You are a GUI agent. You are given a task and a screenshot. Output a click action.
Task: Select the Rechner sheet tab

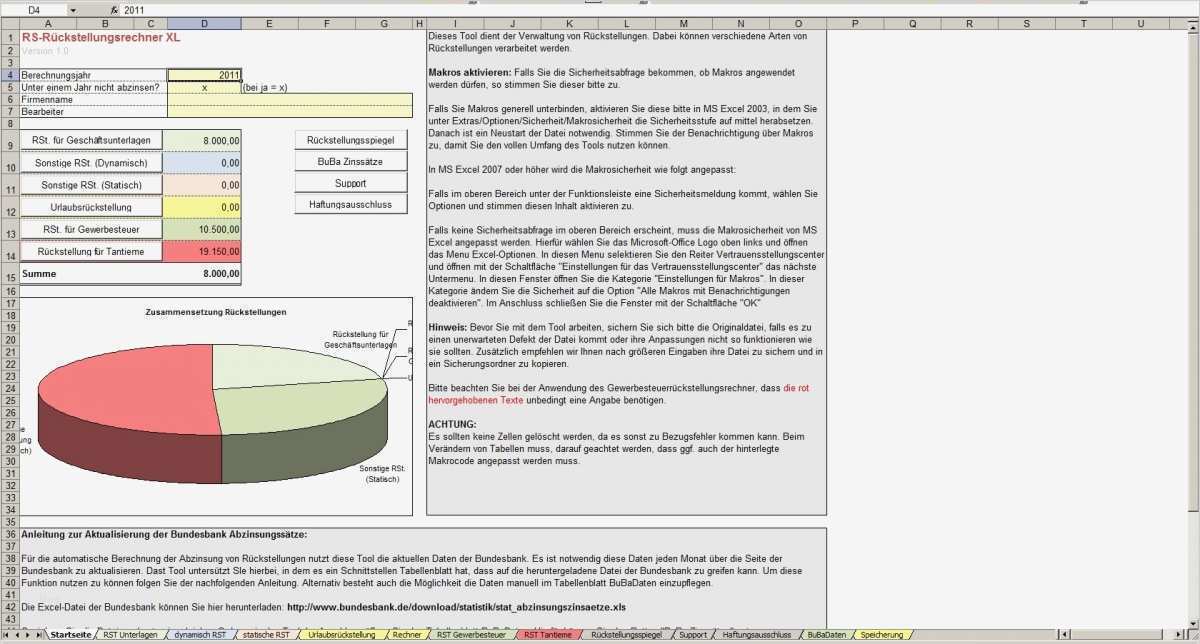(x=406, y=635)
